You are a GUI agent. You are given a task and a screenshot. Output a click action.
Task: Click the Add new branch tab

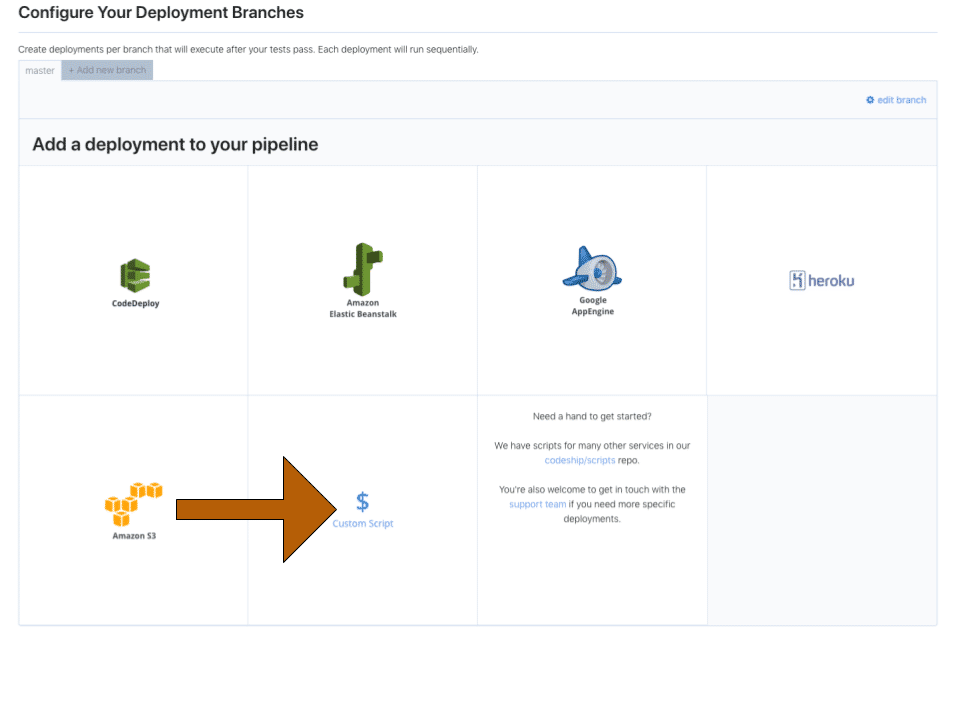click(x=107, y=70)
